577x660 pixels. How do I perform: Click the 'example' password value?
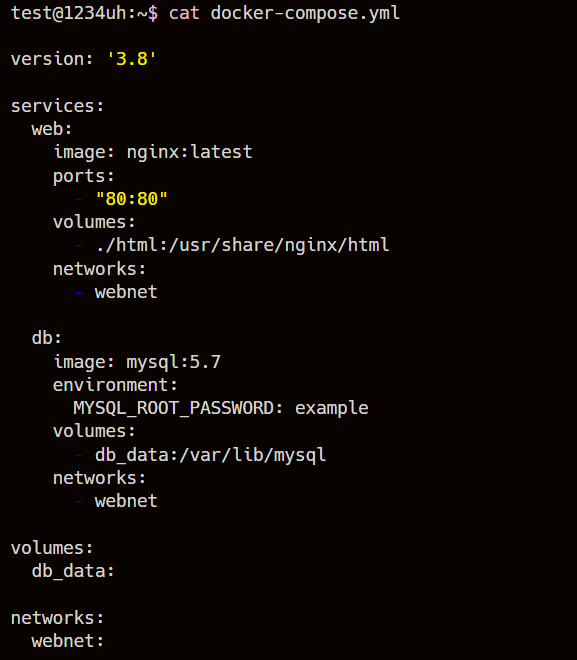coord(331,409)
